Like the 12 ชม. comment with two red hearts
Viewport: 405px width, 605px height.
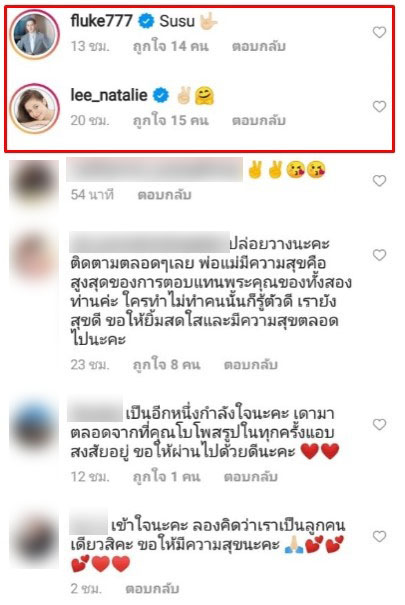tap(380, 424)
